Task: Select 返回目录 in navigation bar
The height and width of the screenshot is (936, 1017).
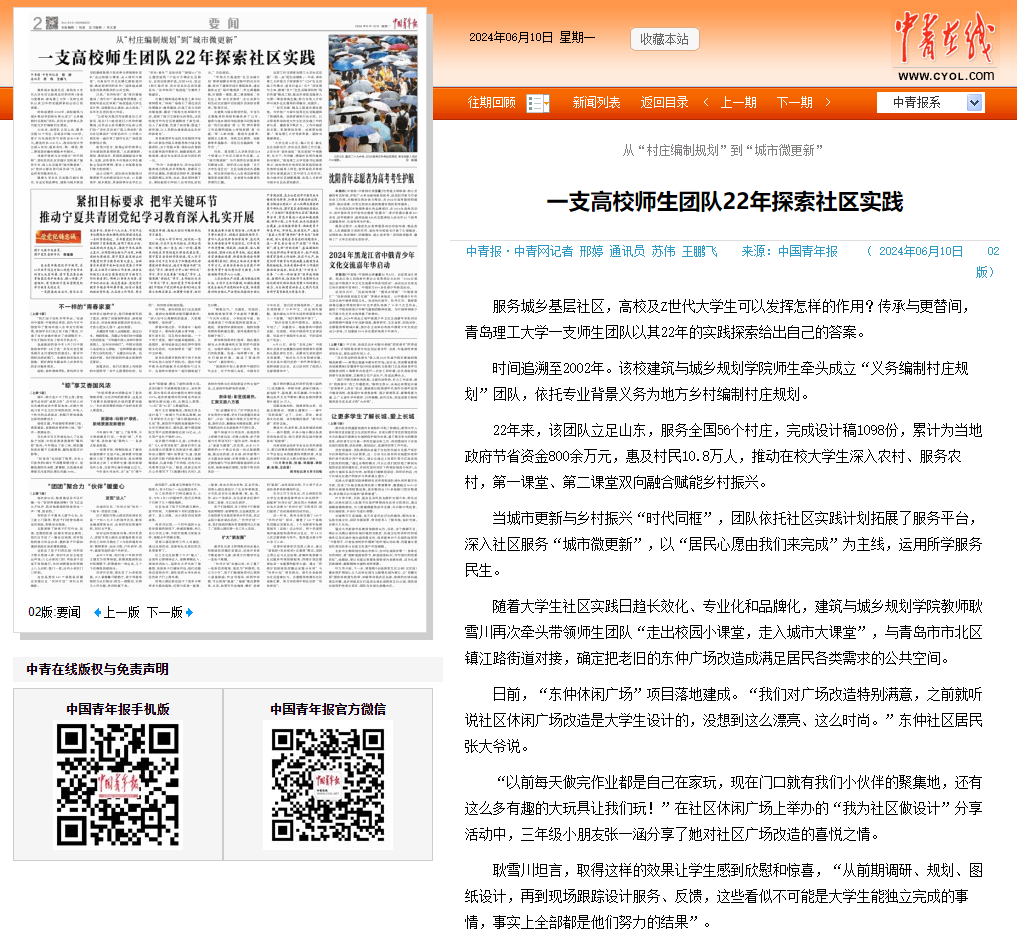Action: [664, 103]
